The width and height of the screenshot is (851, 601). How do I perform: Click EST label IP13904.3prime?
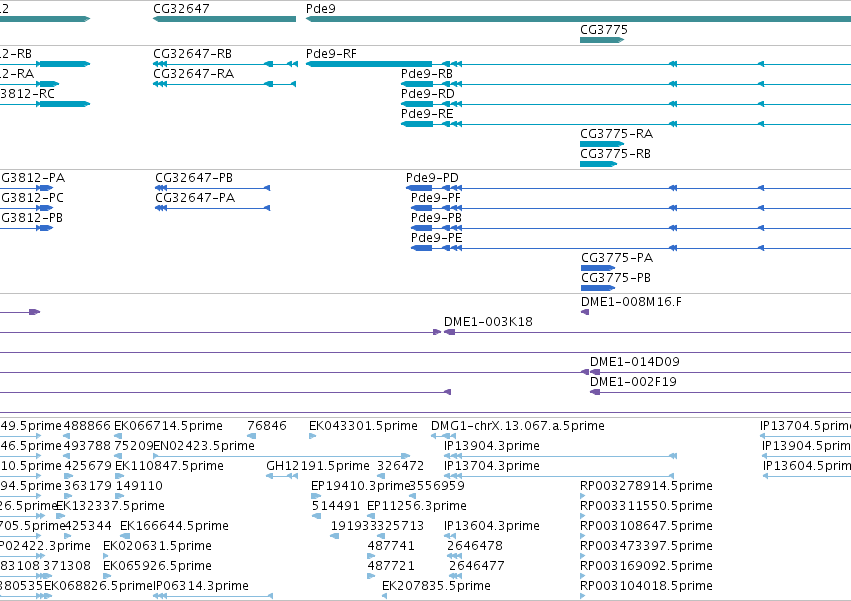pos(492,446)
